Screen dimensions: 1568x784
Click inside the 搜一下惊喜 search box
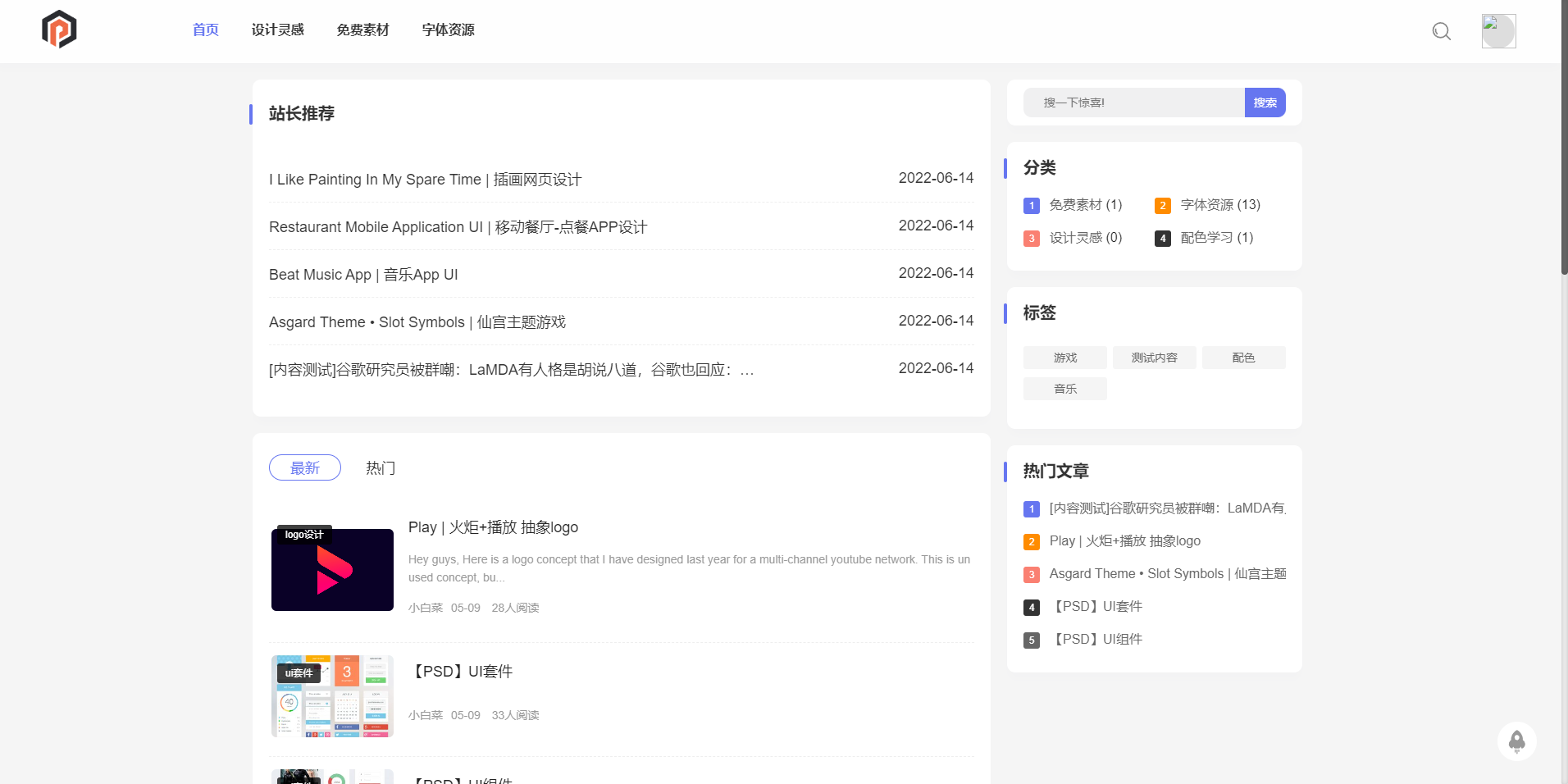point(1132,103)
